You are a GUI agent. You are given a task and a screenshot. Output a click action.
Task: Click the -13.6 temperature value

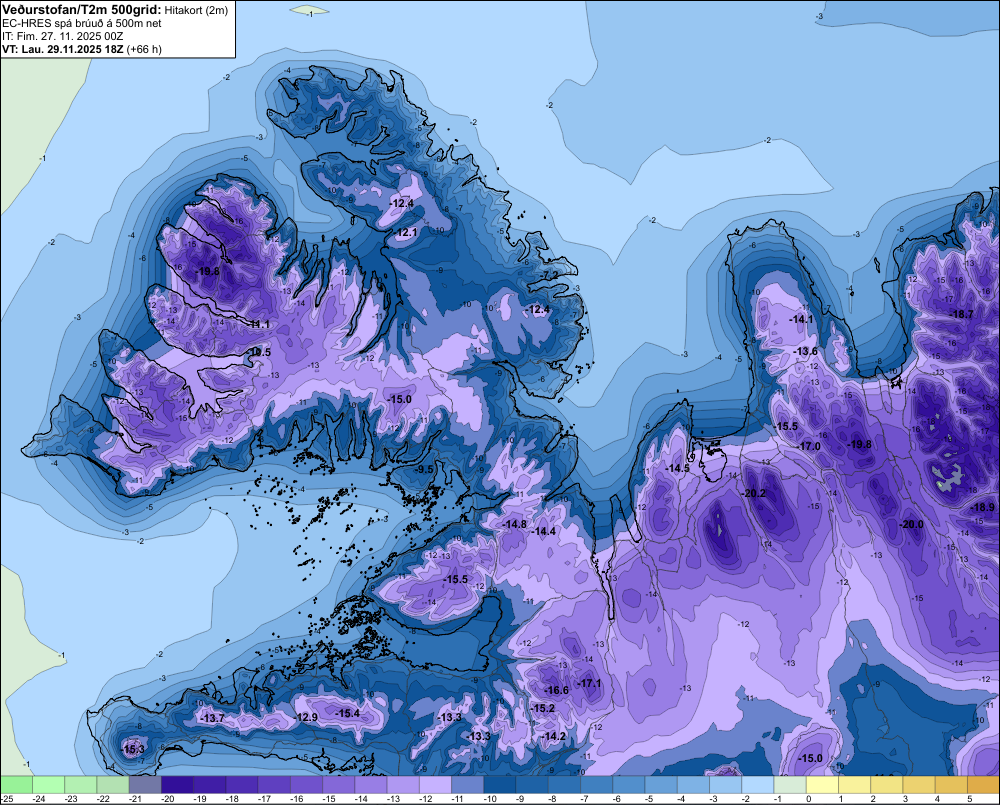(805, 351)
